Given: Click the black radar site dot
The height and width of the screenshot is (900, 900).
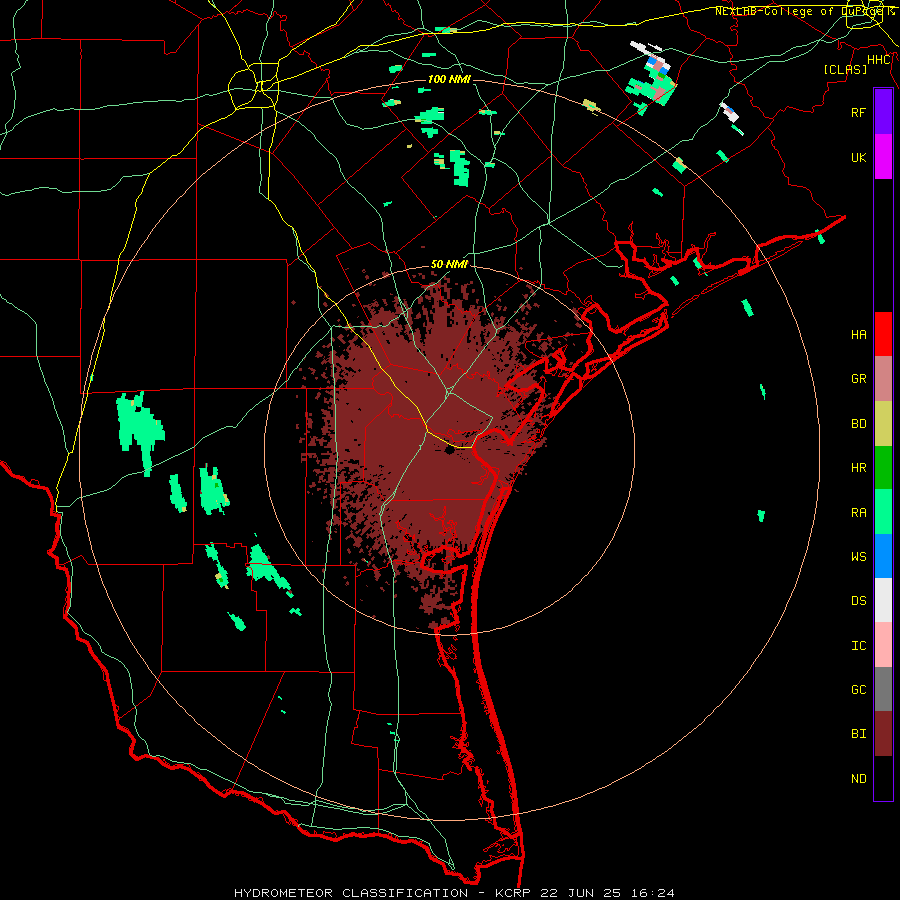Looking at the screenshot, I should click(449, 451).
